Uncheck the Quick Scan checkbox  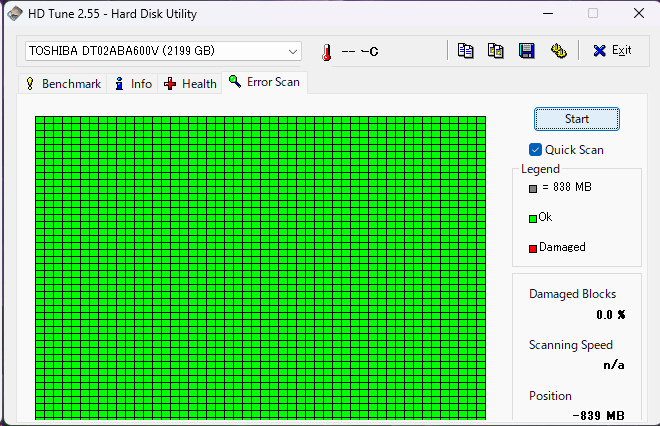[x=535, y=150]
